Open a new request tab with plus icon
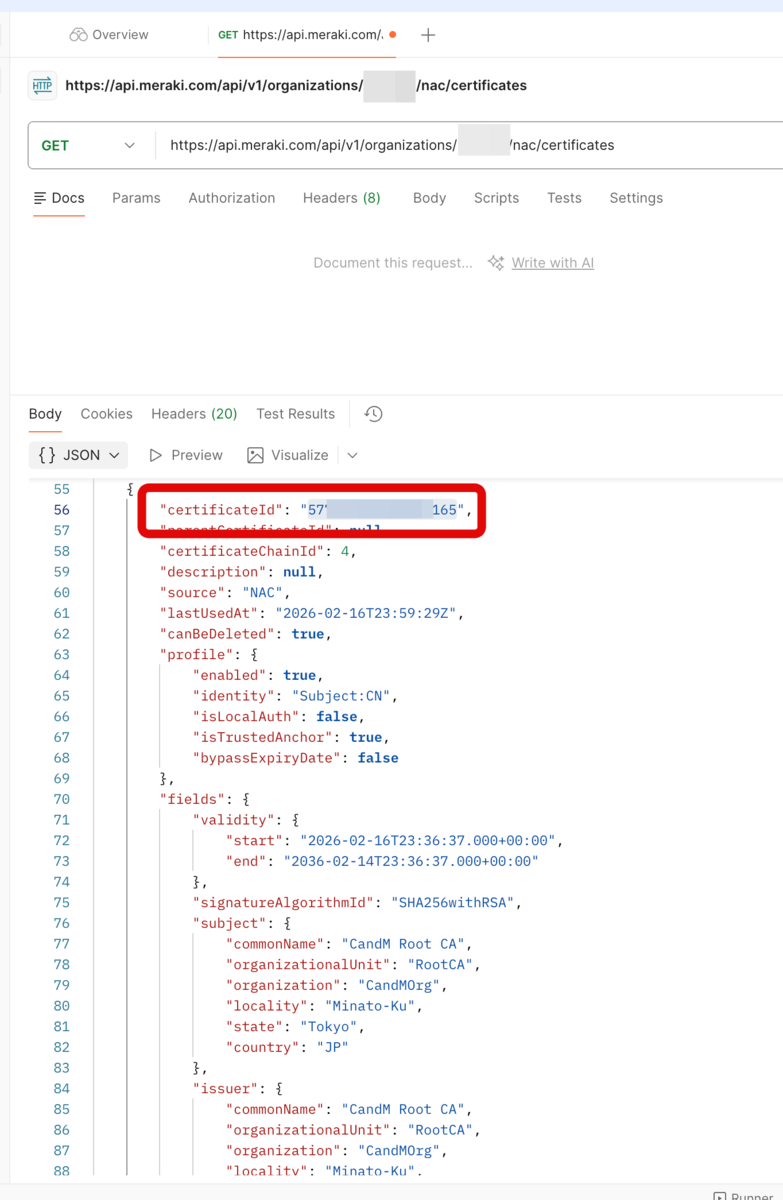Screen dimensions: 783x1200 point(428,35)
